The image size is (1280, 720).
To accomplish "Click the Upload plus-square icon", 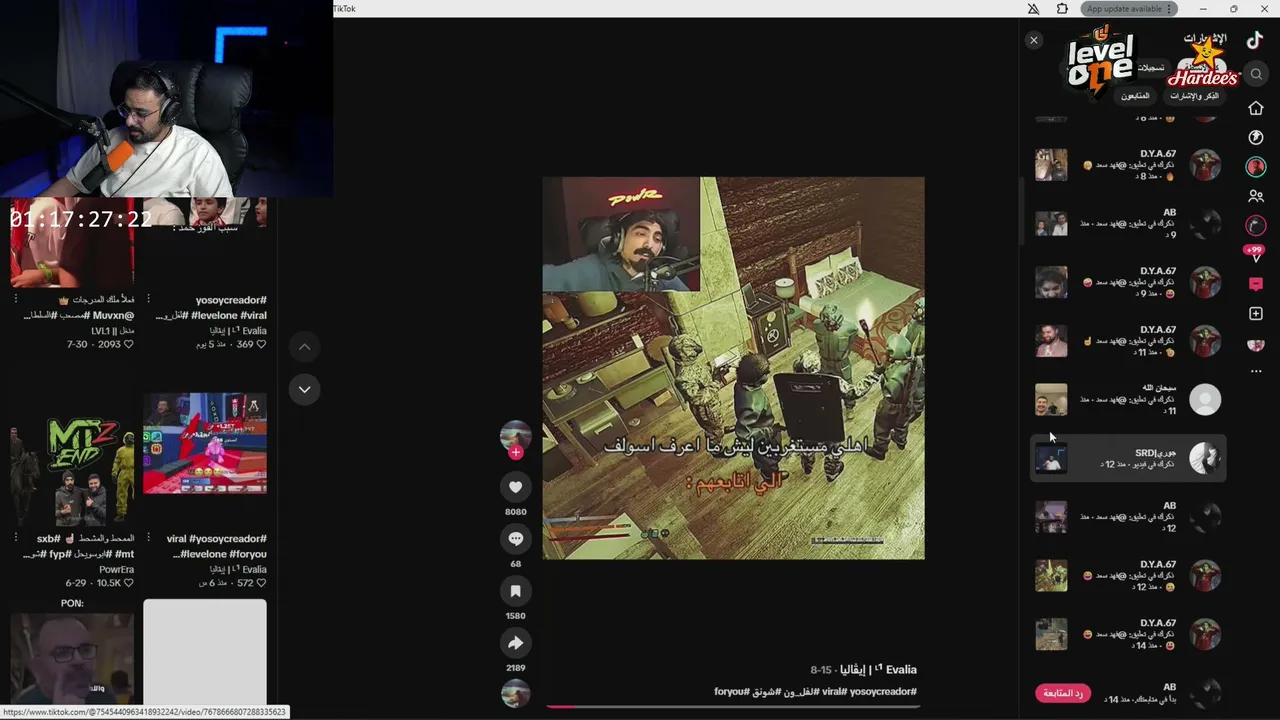I will coord(1256,314).
